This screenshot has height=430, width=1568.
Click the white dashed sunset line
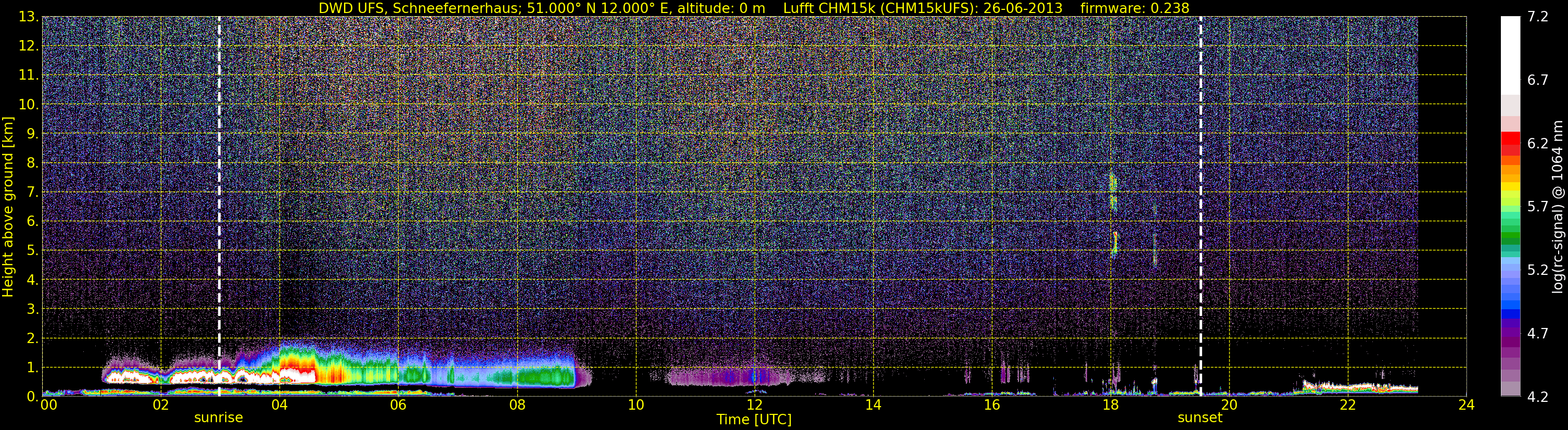tap(1201, 206)
